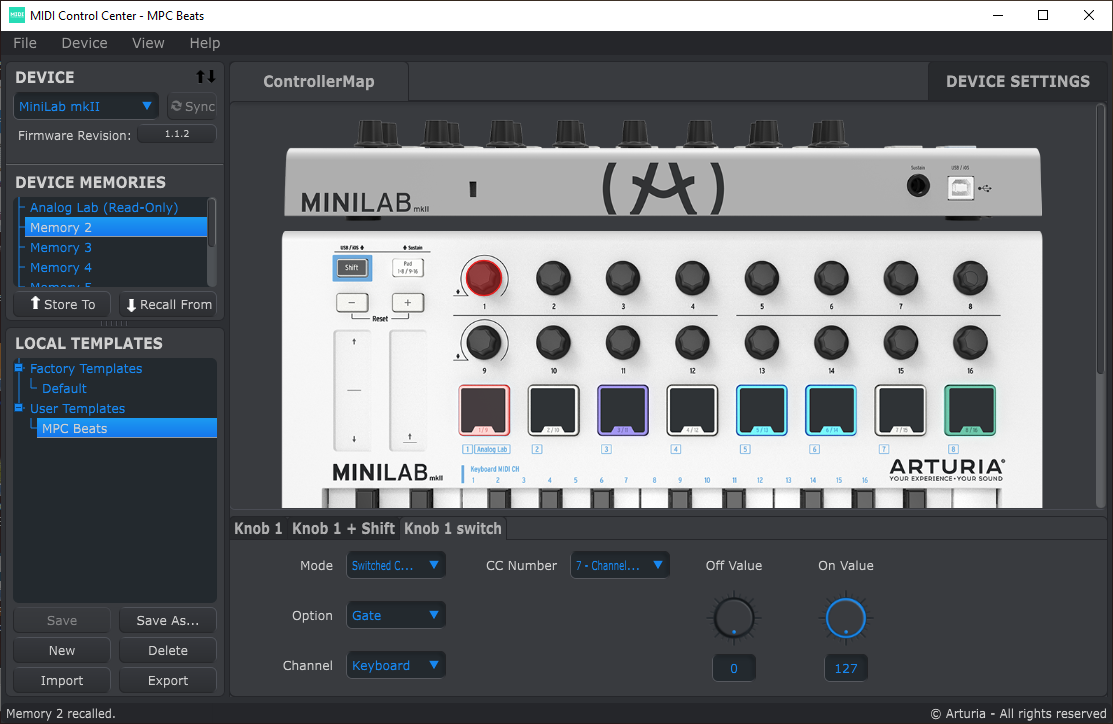The width and height of the screenshot is (1113, 724).
Task: Select Knob 10 on the controller
Action: [554, 342]
